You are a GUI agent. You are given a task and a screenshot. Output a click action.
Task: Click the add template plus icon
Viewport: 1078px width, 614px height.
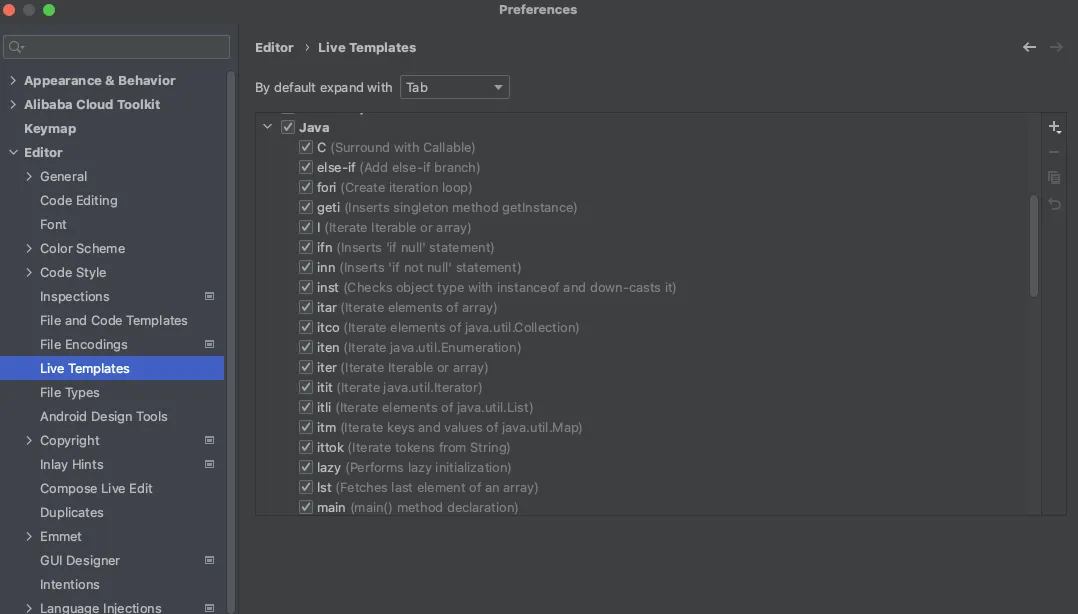(1054, 128)
